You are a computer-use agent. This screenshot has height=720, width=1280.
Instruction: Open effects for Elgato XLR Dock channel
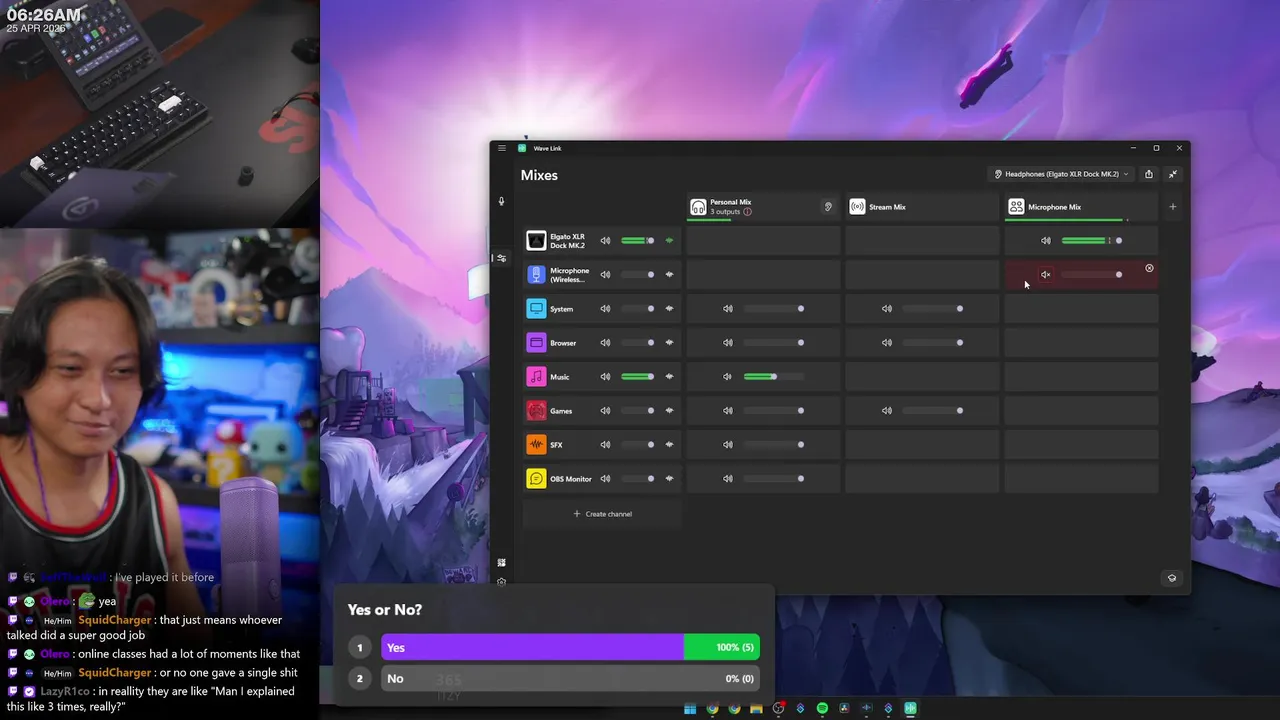(669, 241)
